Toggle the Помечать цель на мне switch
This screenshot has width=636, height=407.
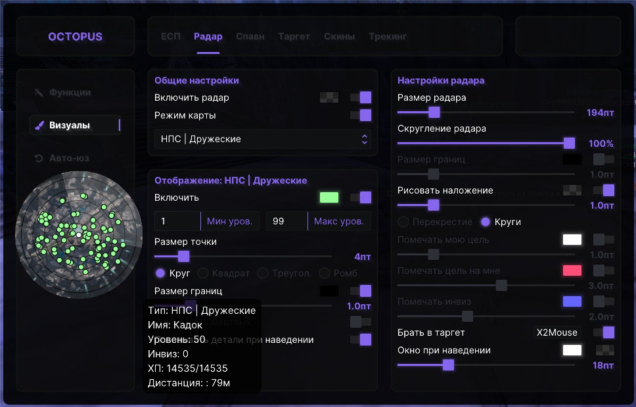click(x=604, y=270)
